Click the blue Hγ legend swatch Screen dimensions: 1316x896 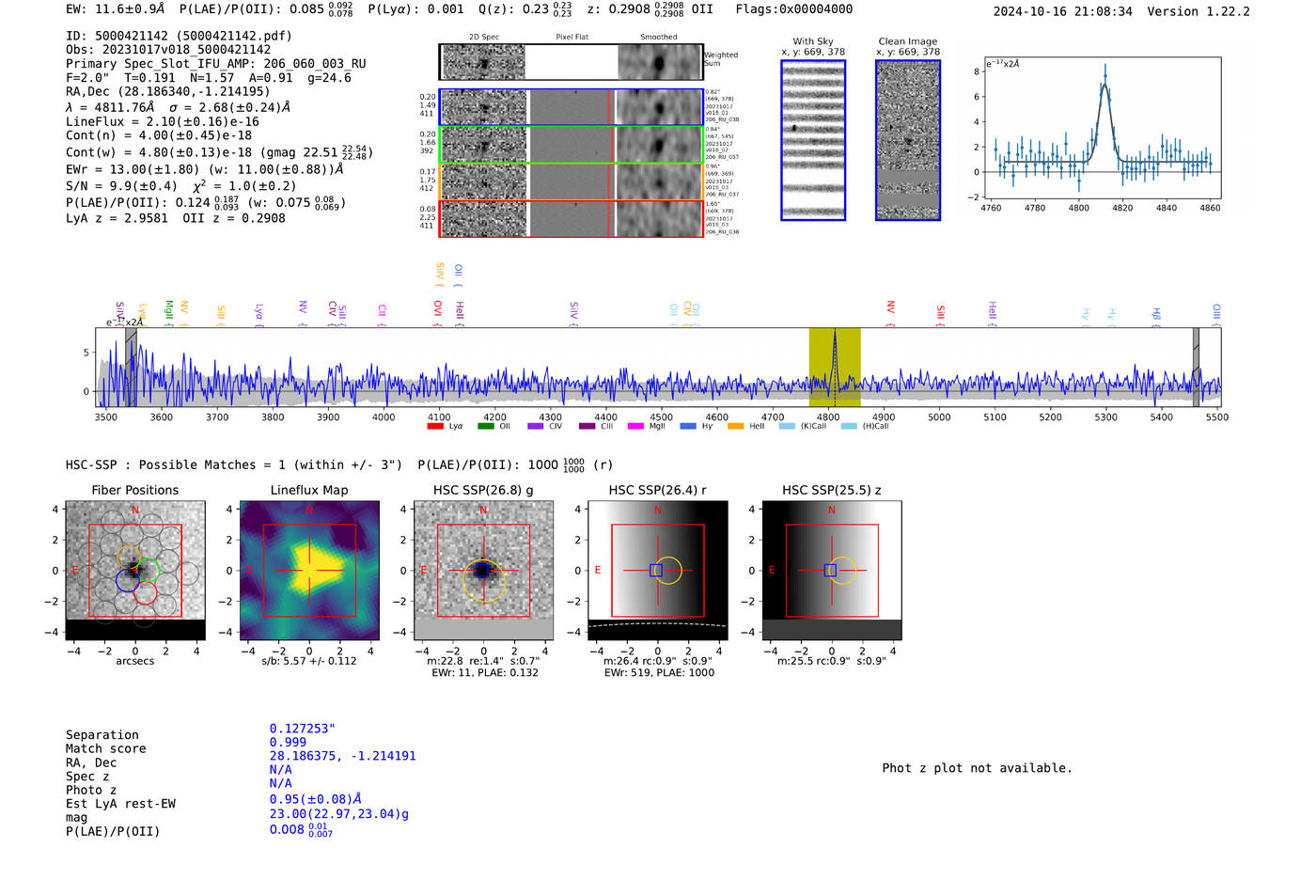688,426
